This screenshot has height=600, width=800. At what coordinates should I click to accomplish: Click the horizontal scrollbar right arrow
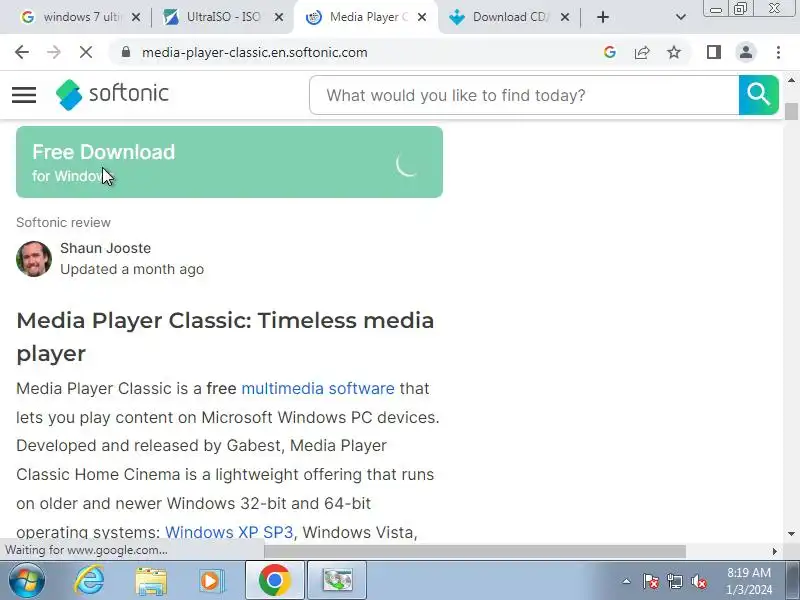[x=774, y=551]
